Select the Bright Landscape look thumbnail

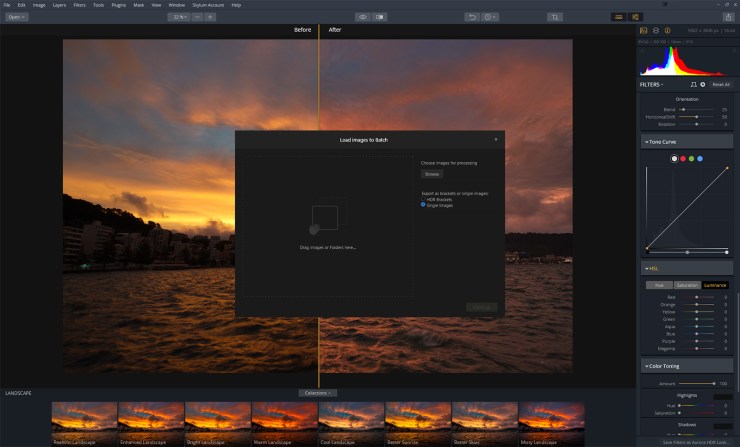coord(218,423)
